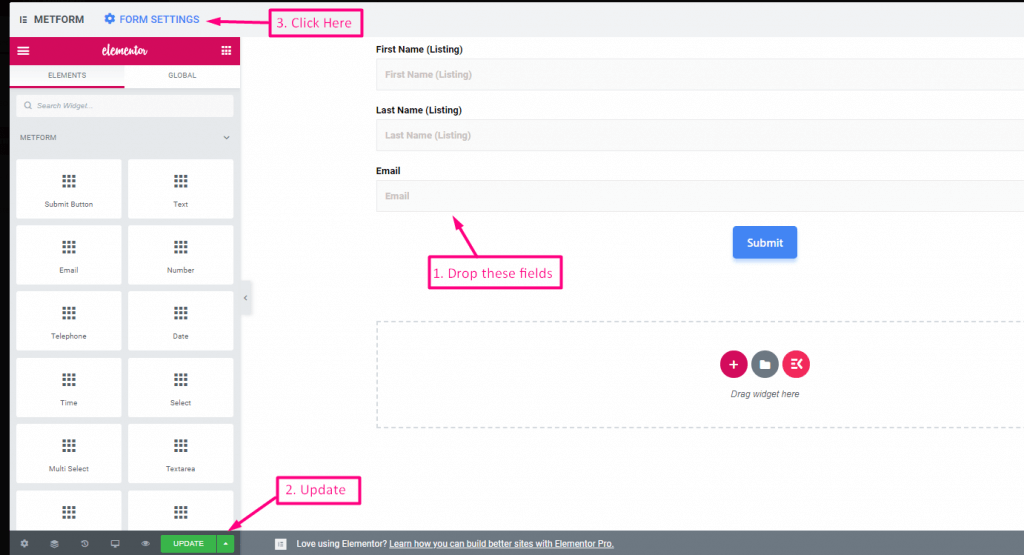
Task: Select the Select widget
Action: (180, 388)
